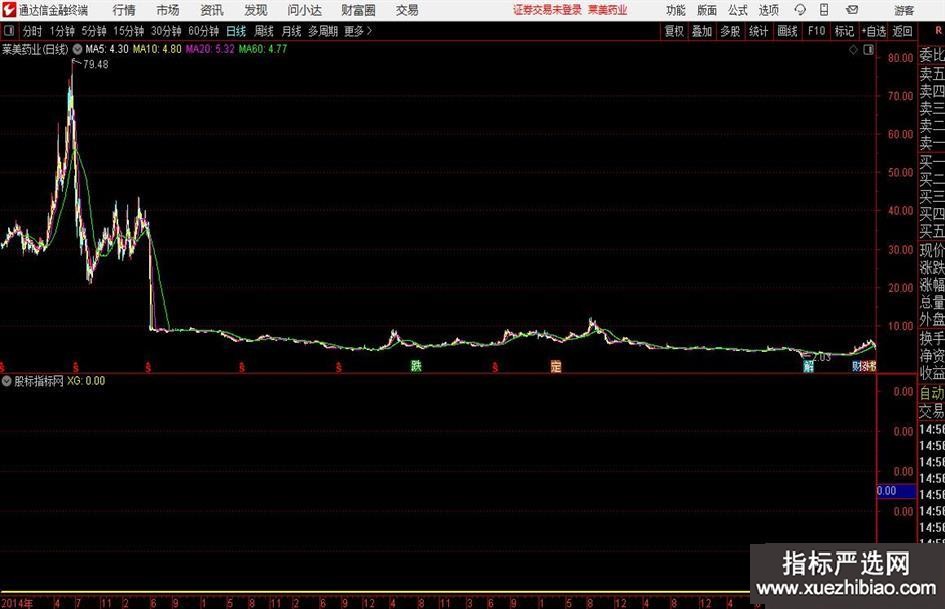Image resolution: width=945 pixels, height=609 pixels.
Task: Click the diamond icon in chart corner
Action: (x=853, y=50)
